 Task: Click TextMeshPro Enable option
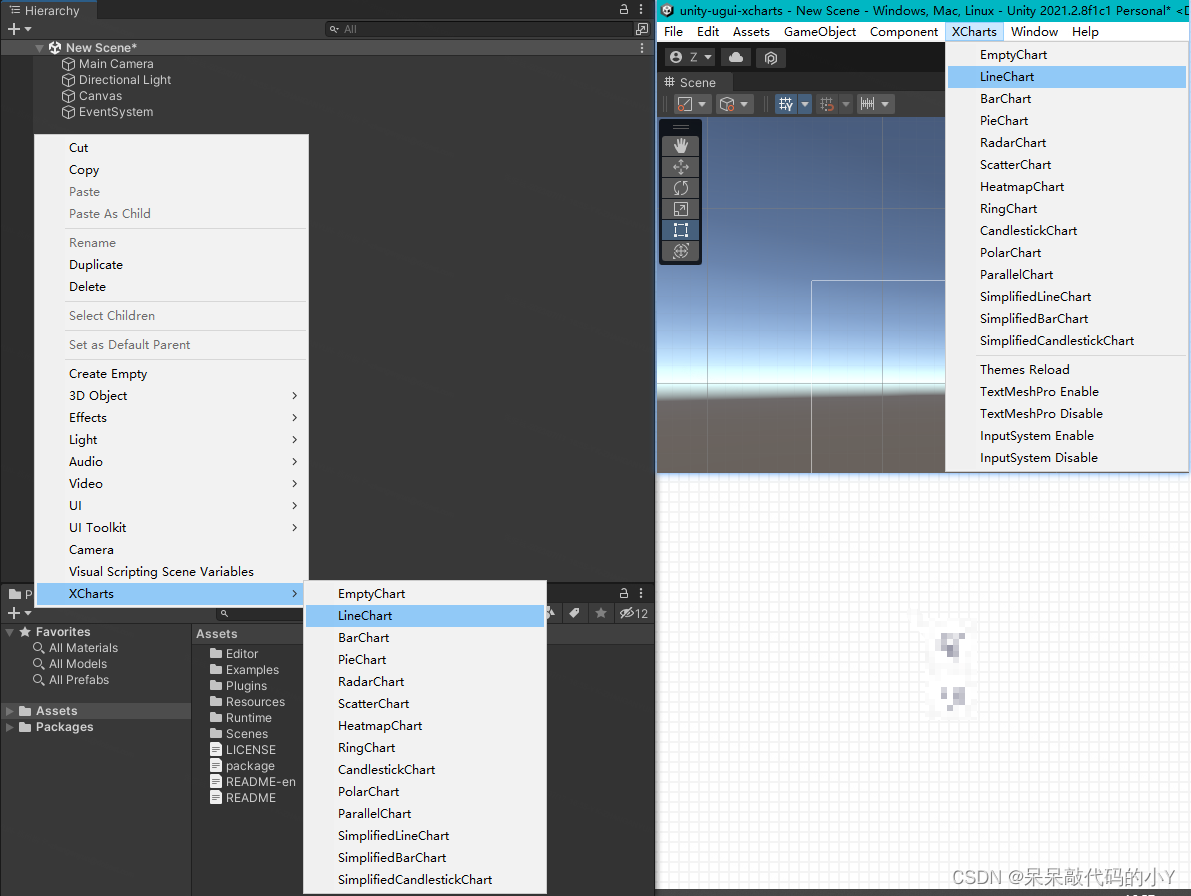pos(1066,392)
